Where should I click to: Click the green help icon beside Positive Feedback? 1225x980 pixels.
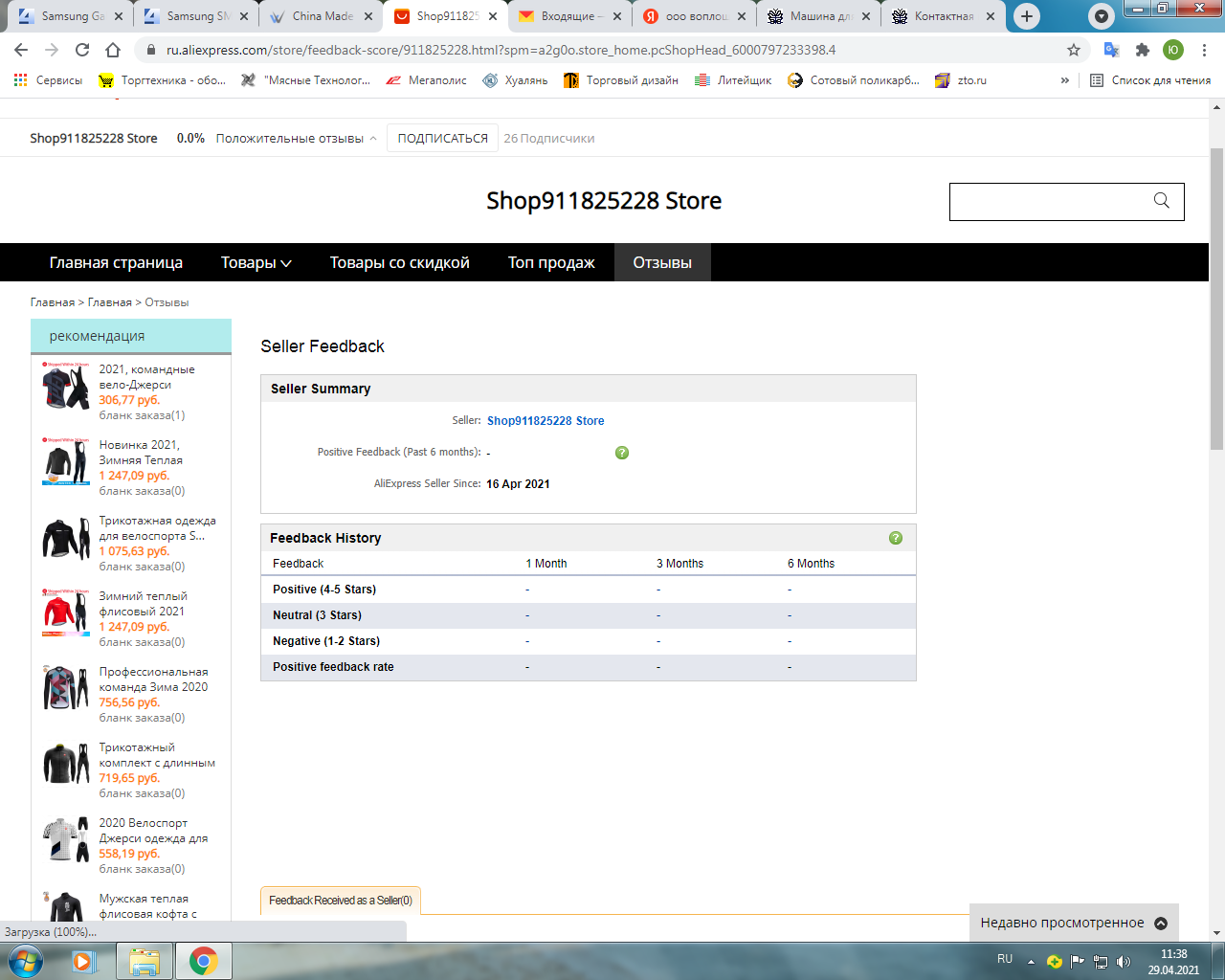[622, 453]
